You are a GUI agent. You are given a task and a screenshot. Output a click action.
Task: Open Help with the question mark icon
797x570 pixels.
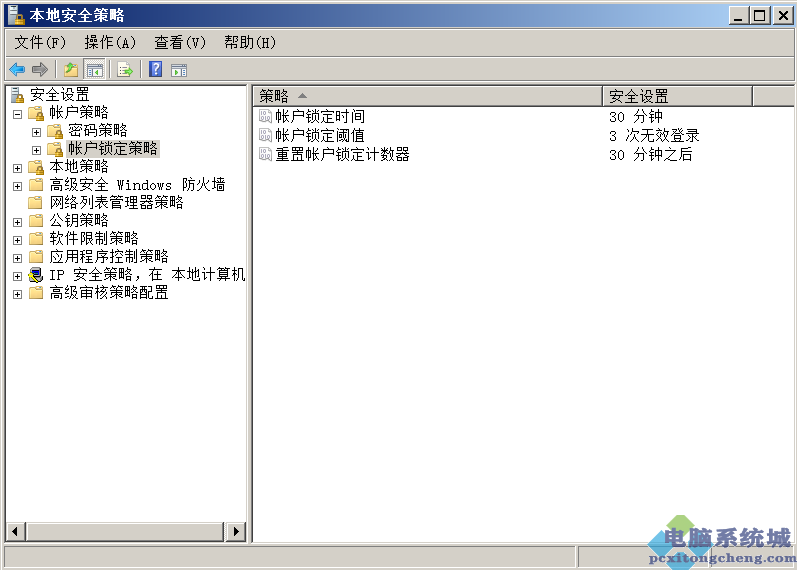(x=156, y=69)
